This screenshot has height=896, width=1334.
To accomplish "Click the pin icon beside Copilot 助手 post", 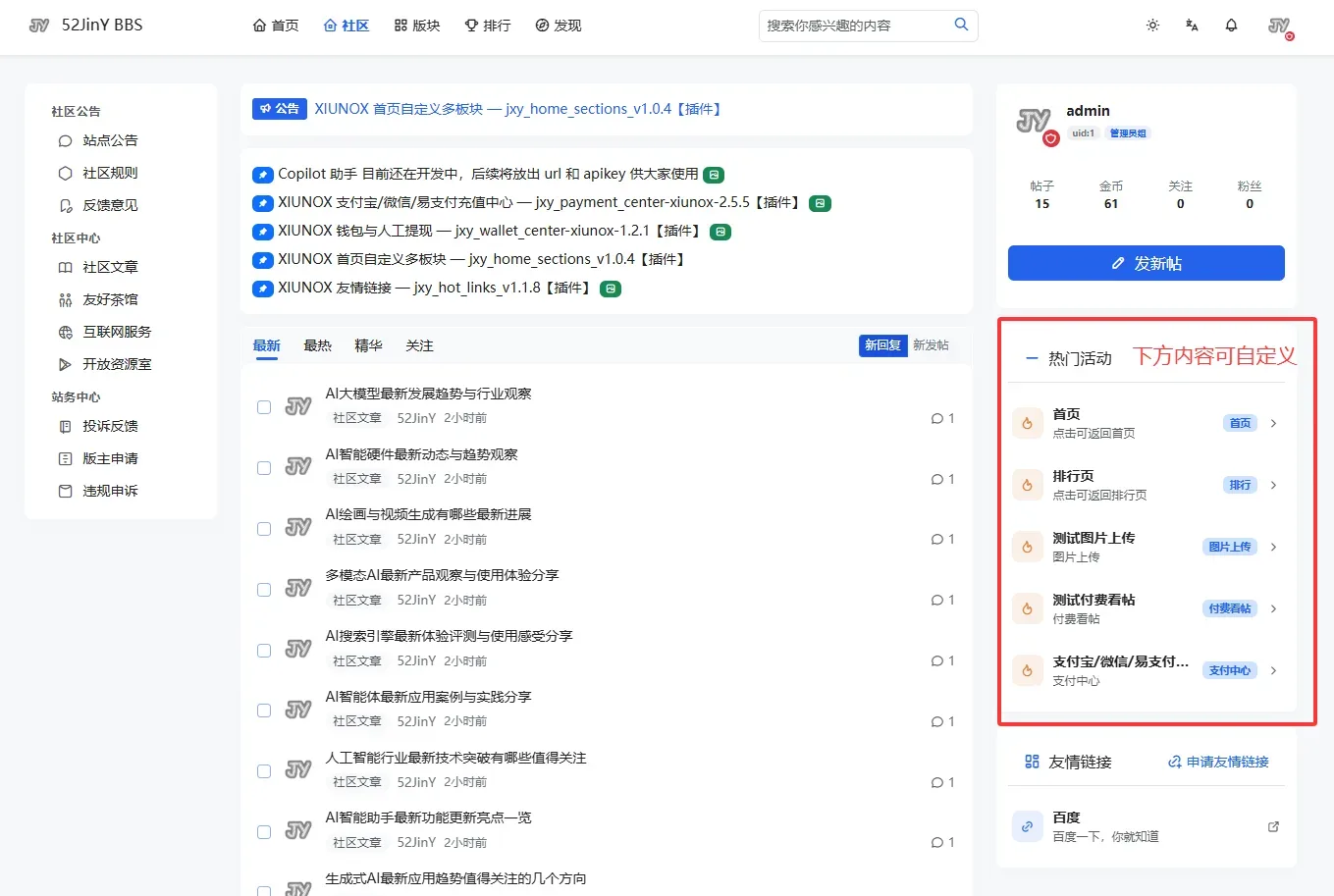I will pos(262,175).
